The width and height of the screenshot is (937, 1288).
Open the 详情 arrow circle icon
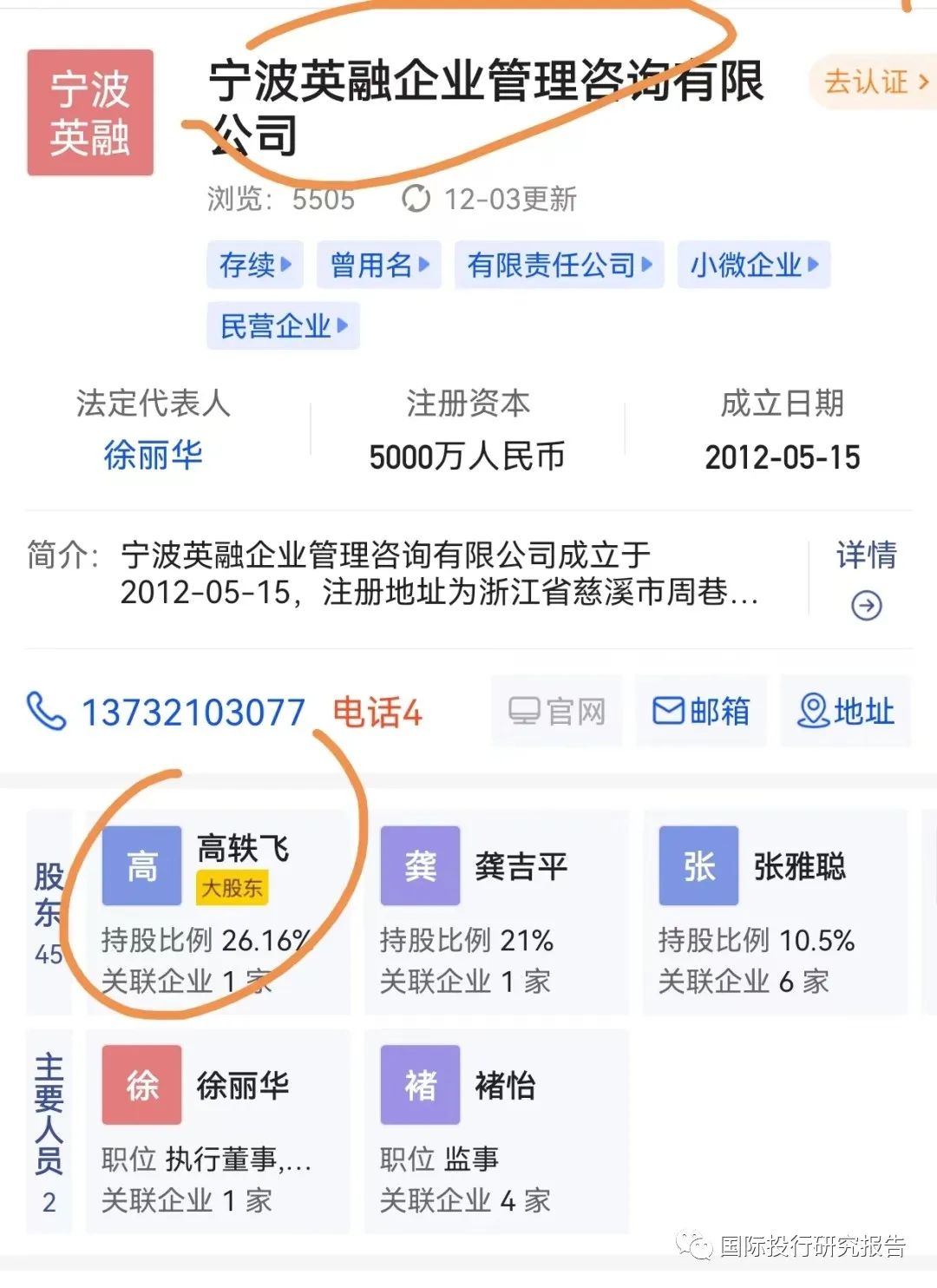click(x=866, y=605)
